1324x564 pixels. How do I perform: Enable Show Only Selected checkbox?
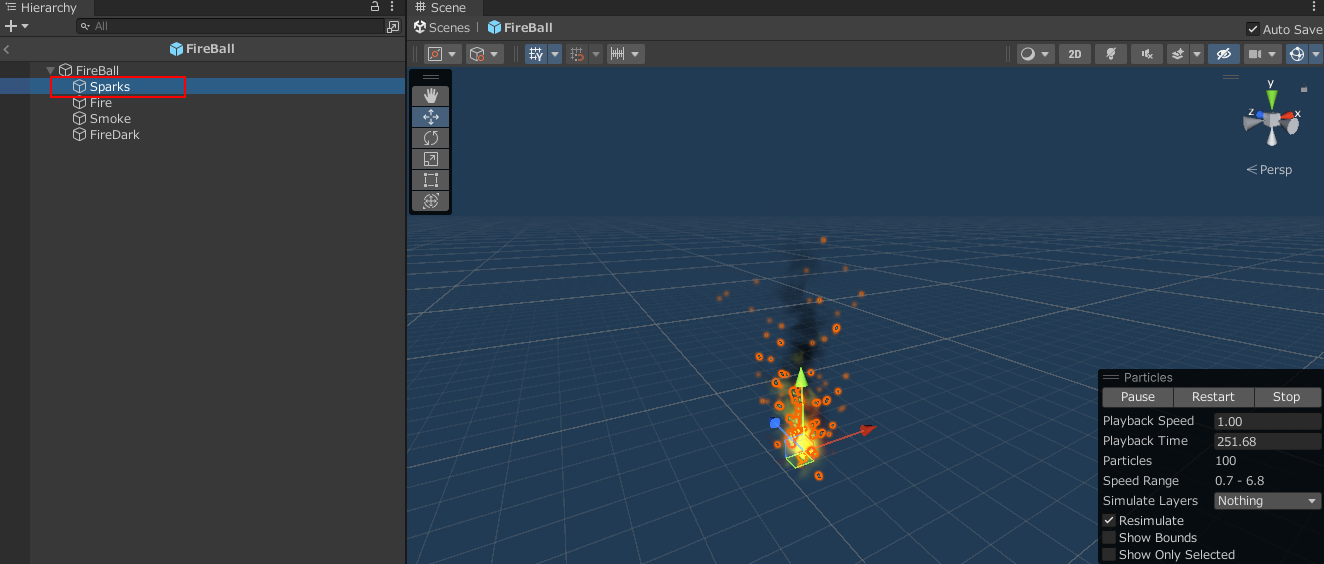pyautogui.click(x=1109, y=555)
